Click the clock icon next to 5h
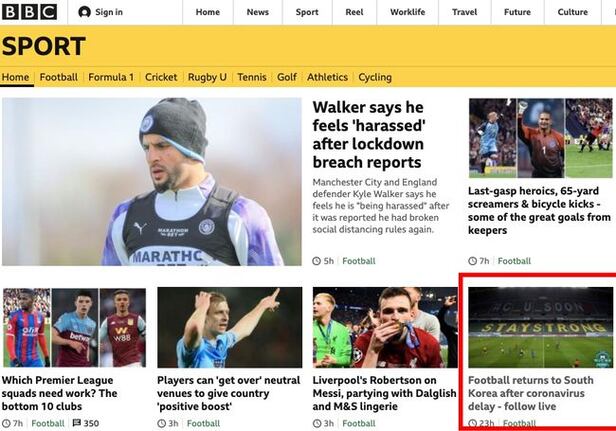The image size is (616, 431). 317,261
